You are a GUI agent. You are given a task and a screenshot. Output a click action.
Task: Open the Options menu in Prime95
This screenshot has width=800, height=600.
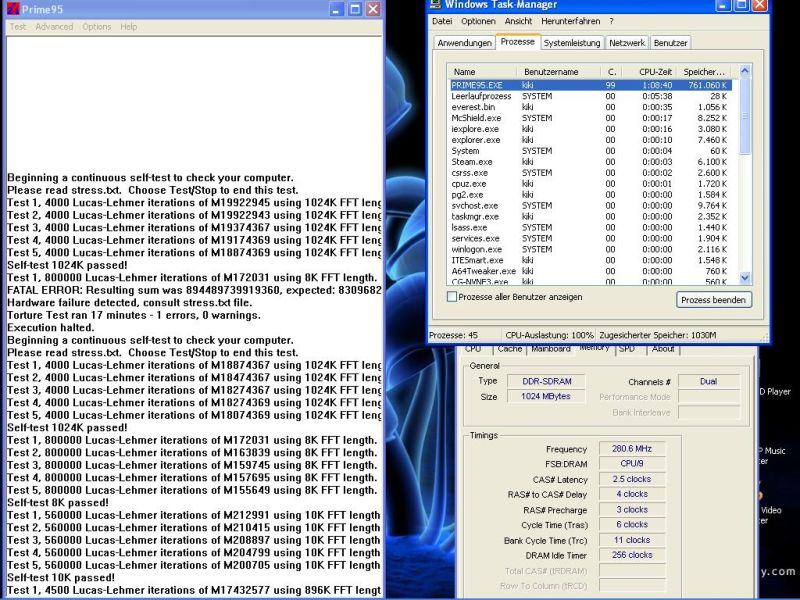[x=96, y=27]
